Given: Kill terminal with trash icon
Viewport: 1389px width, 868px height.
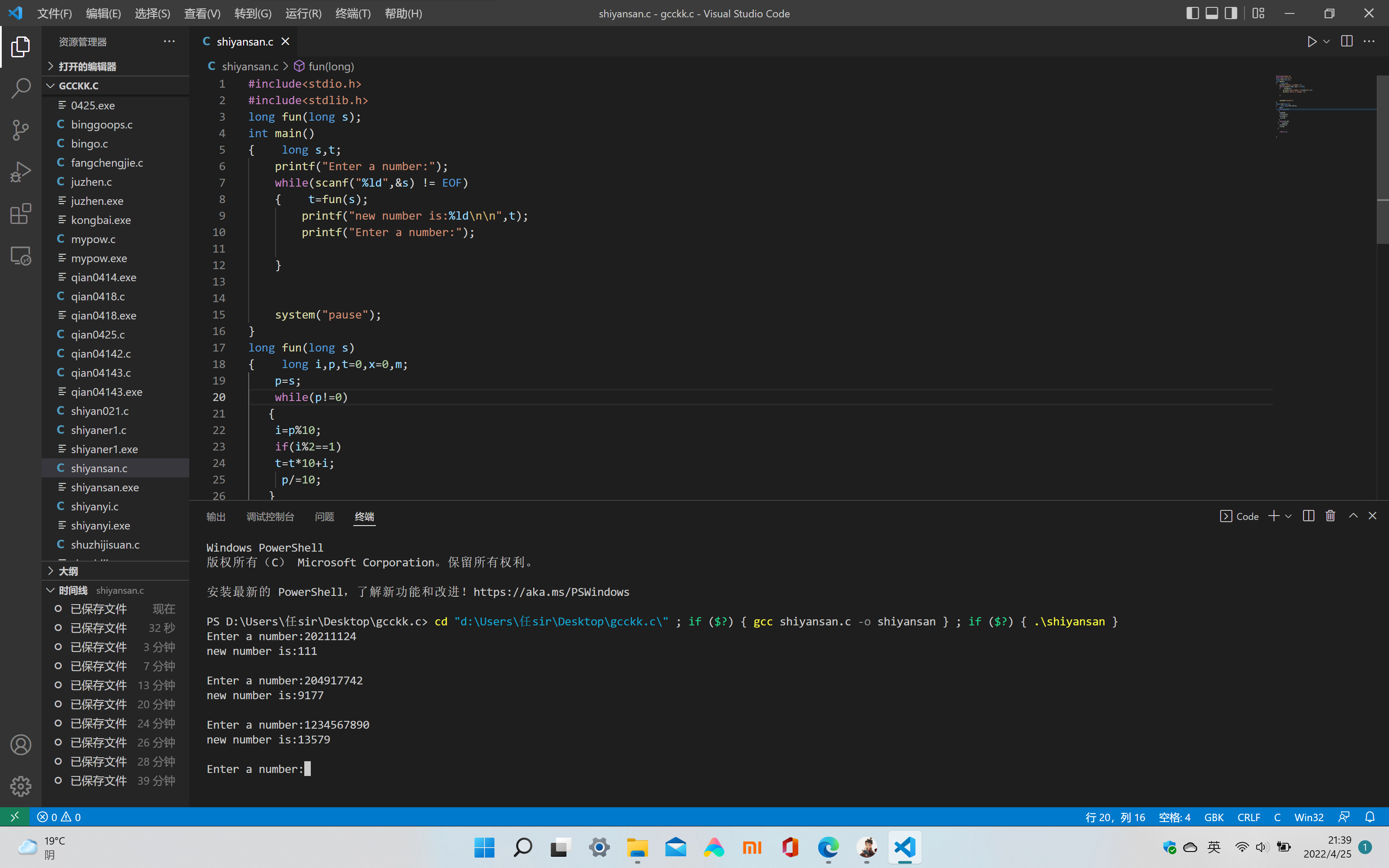Looking at the screenshot, I should 1330,516.
